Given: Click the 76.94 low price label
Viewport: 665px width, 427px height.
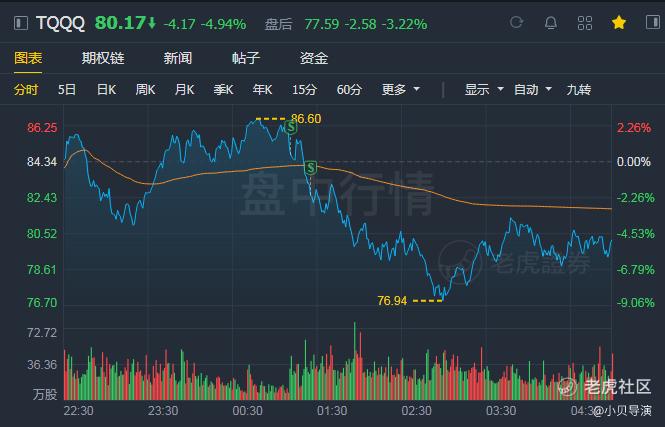Looking at the screenshot, I should [x=392, y=301].
